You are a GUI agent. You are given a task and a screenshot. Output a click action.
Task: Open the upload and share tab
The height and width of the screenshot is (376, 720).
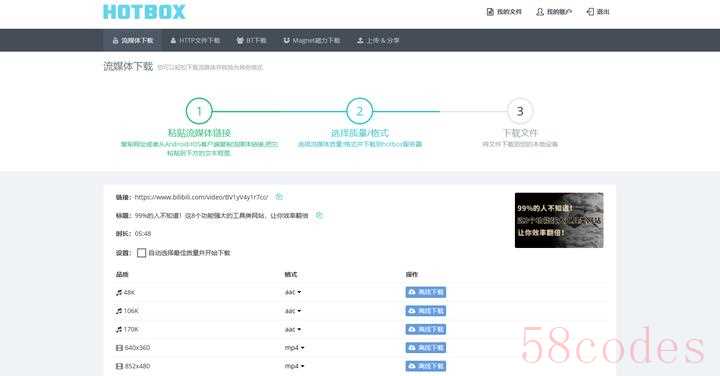378,40
